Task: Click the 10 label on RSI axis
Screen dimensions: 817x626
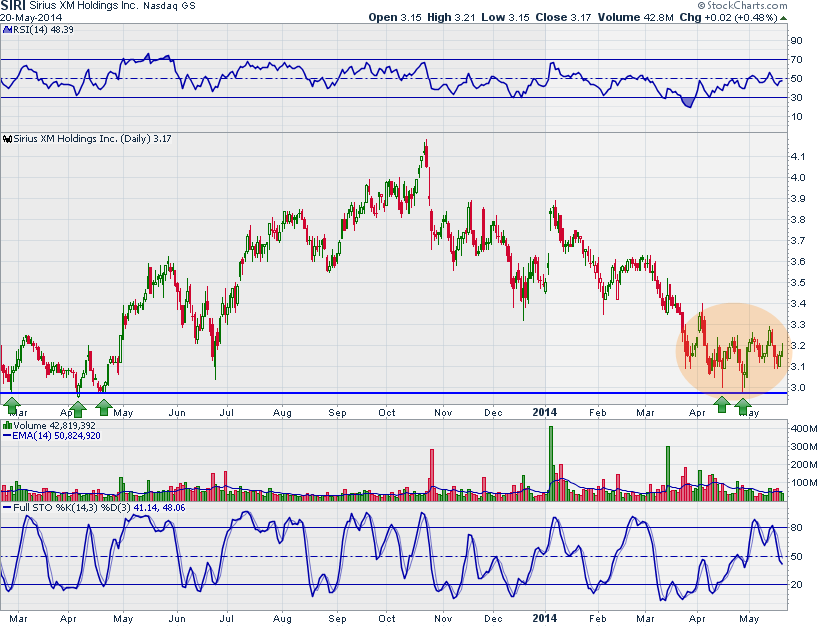Action: 796,117
